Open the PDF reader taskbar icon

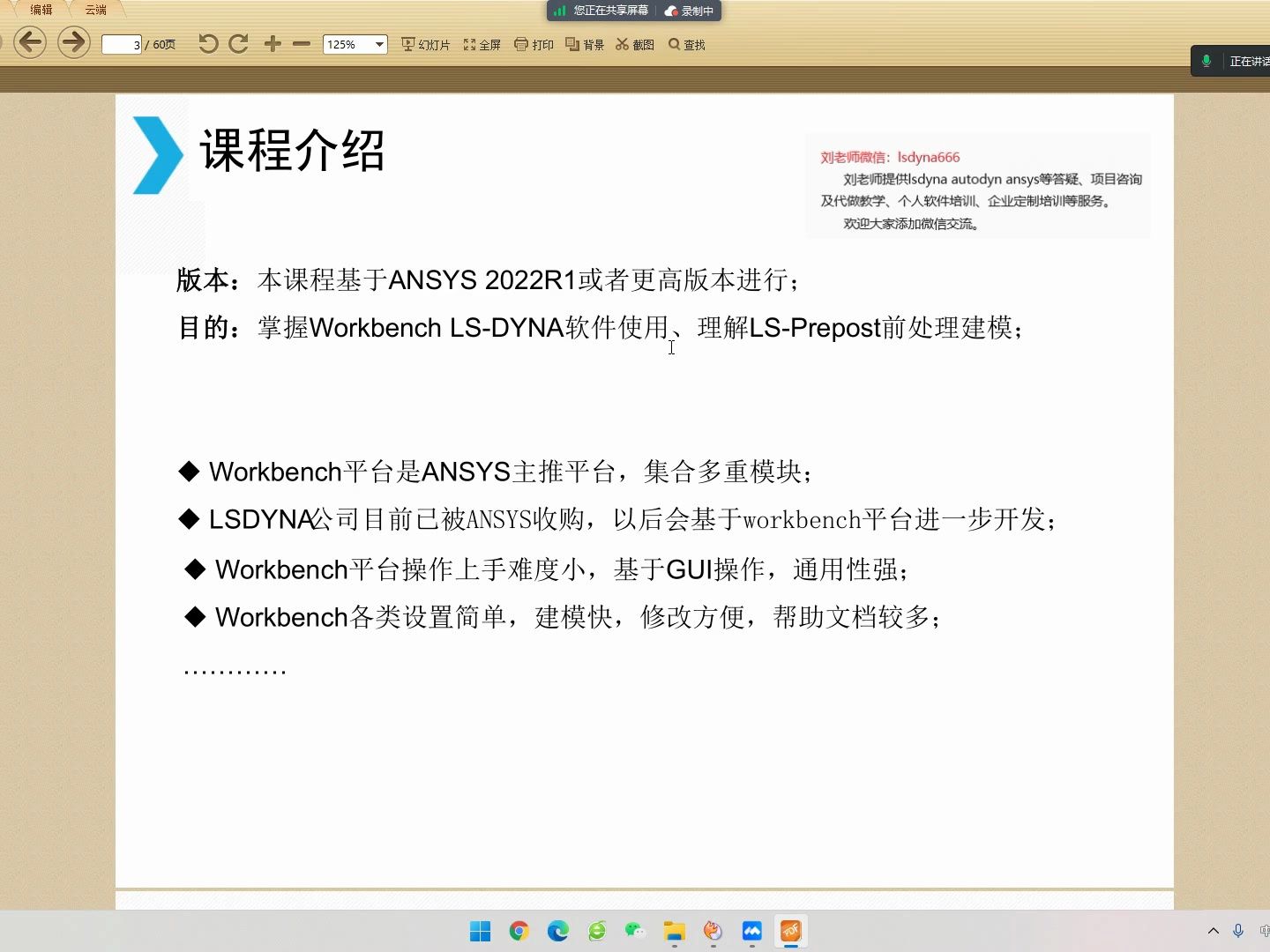[790, 931]
